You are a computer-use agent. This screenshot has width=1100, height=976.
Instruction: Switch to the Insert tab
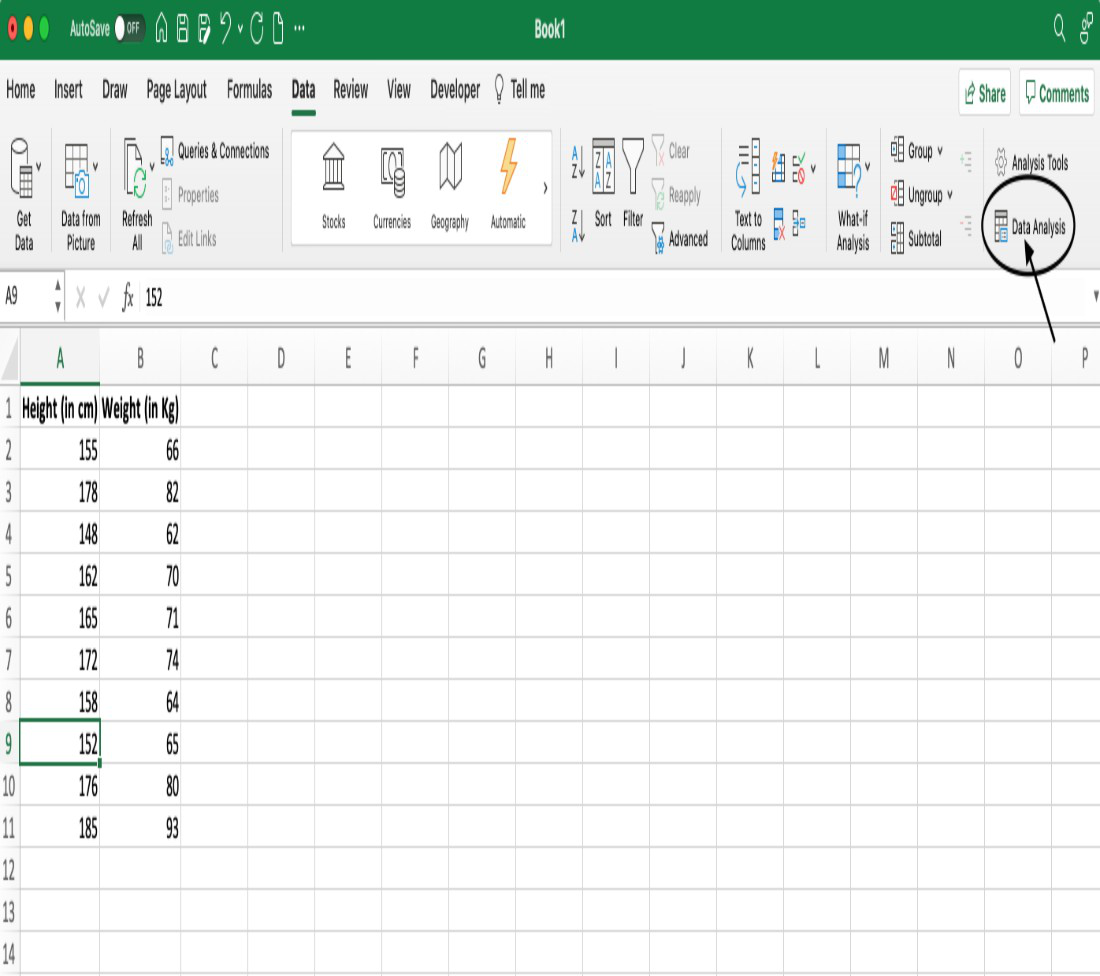68,90
